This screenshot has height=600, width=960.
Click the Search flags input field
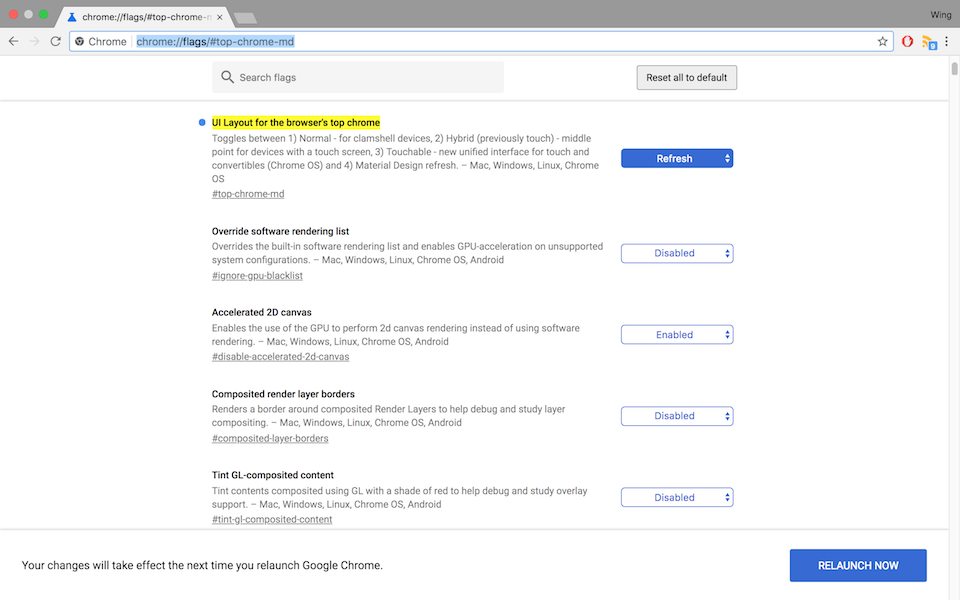[x=358, y=77]
